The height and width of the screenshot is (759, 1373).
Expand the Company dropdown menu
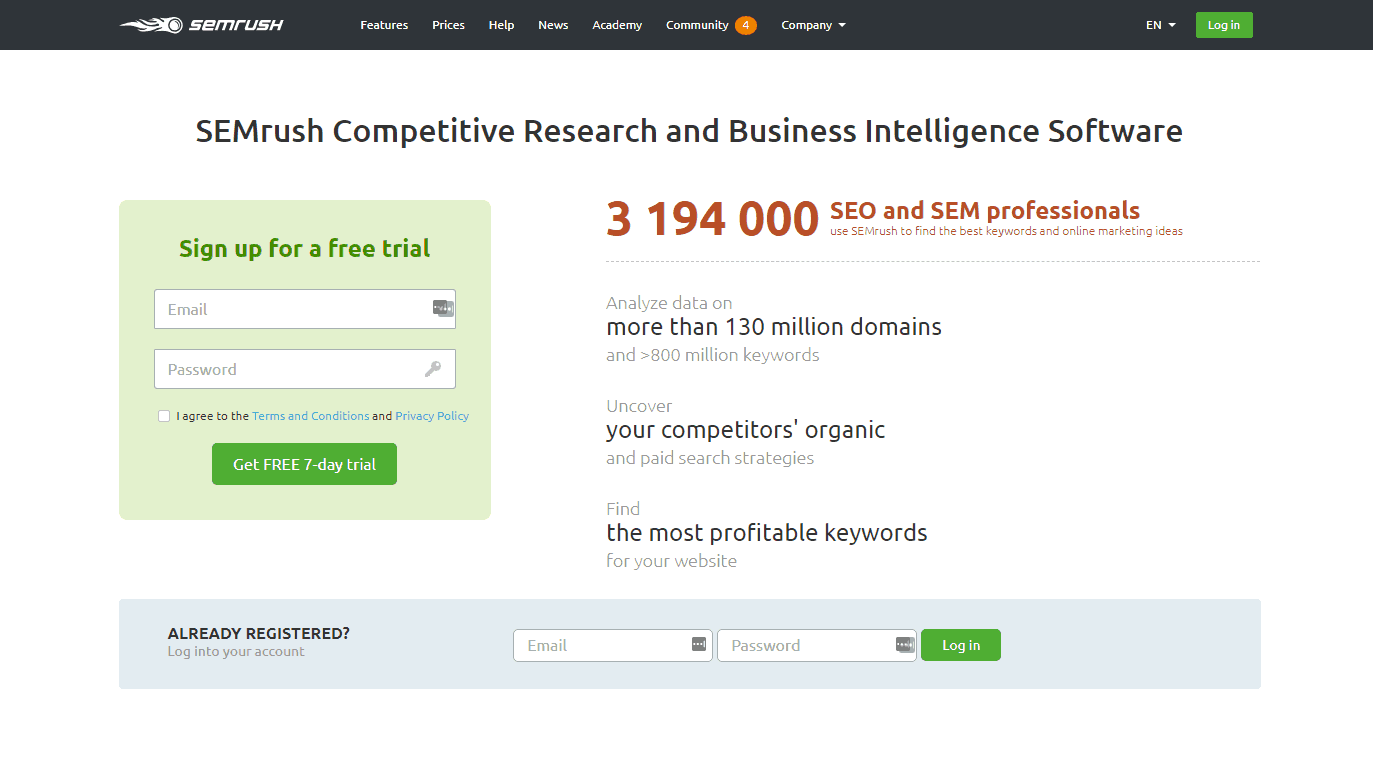(x=813, y=25)
